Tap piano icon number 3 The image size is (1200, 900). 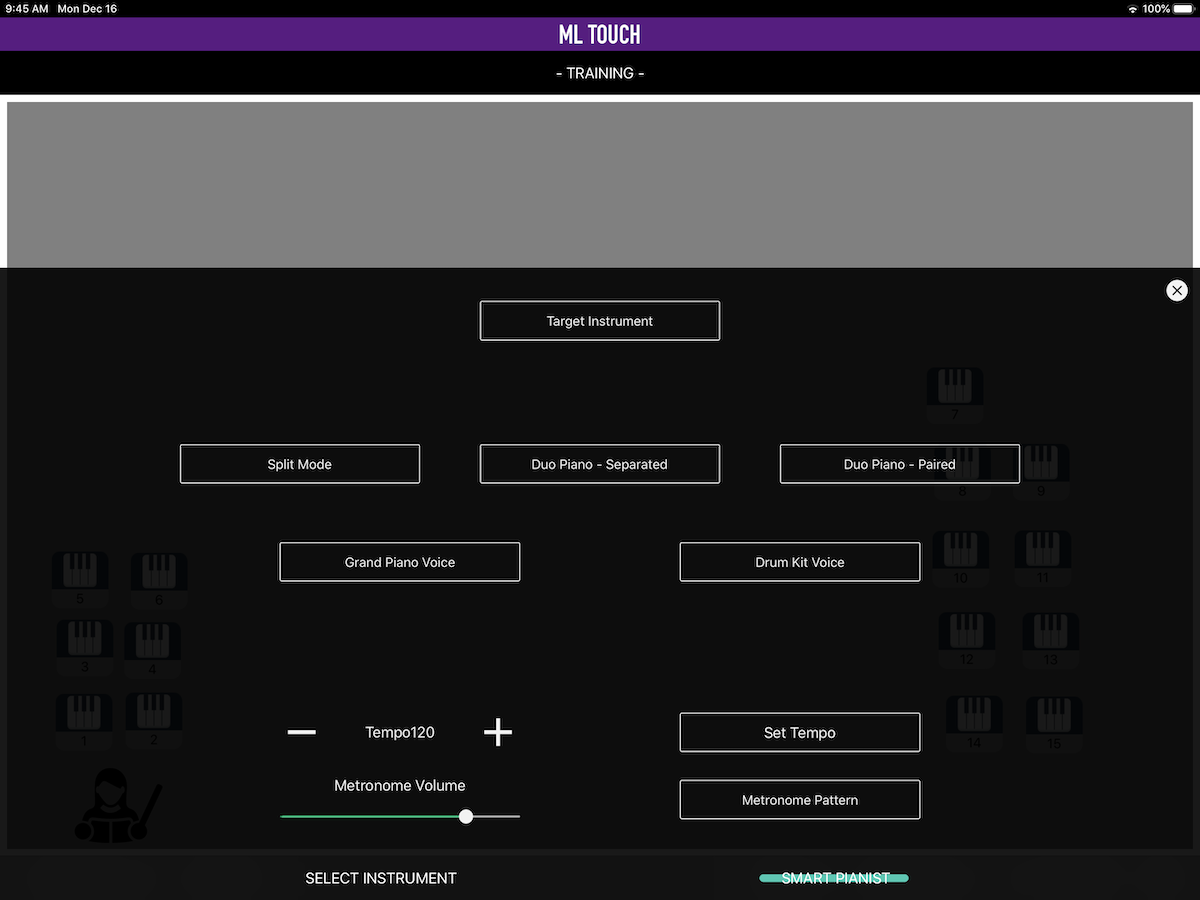coord(84,648)
